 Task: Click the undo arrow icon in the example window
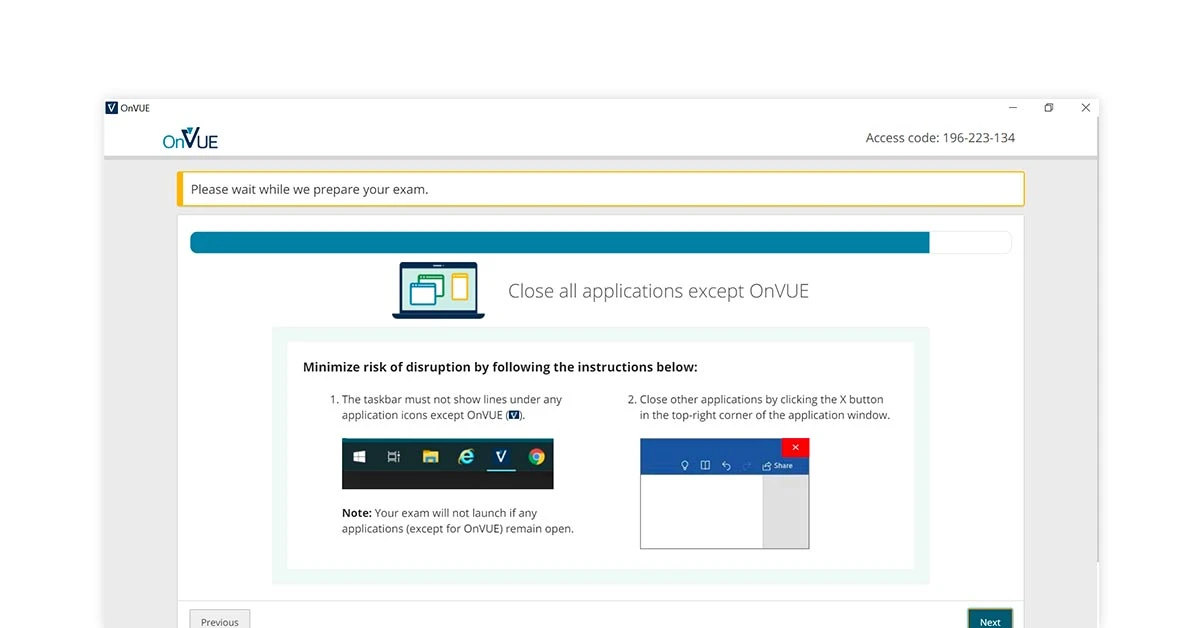[x=726, y=465]
